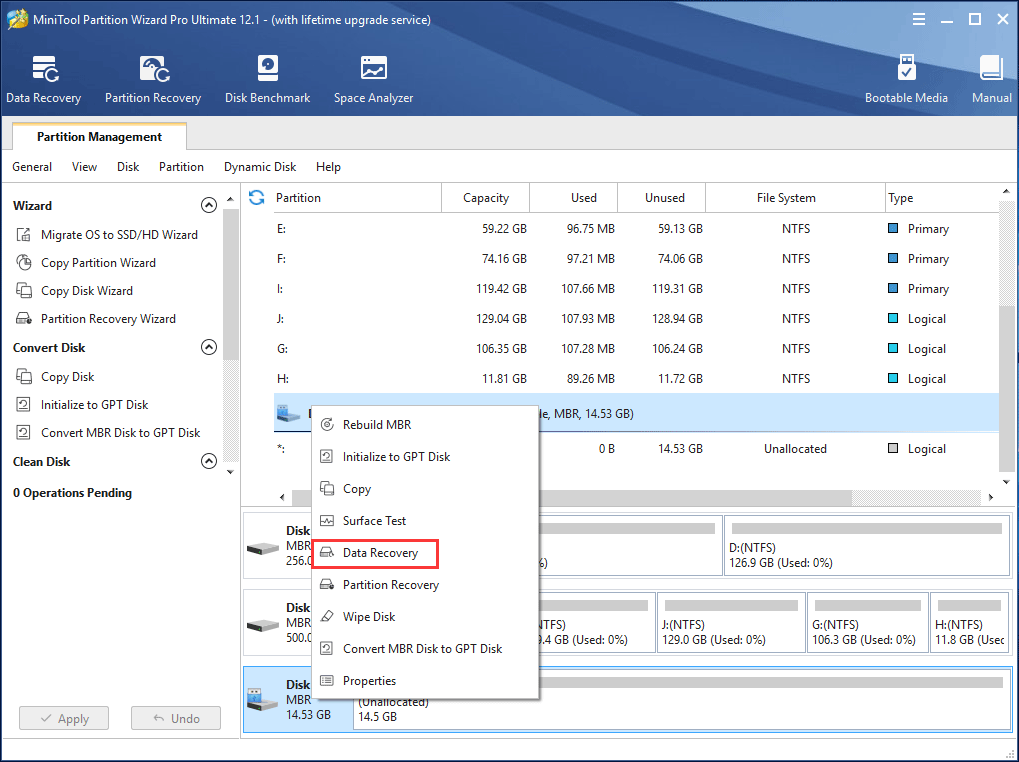The image size is (1019, 762).
Task: Open the hamburger menu in title bar
Action: (x=918, y=18)
